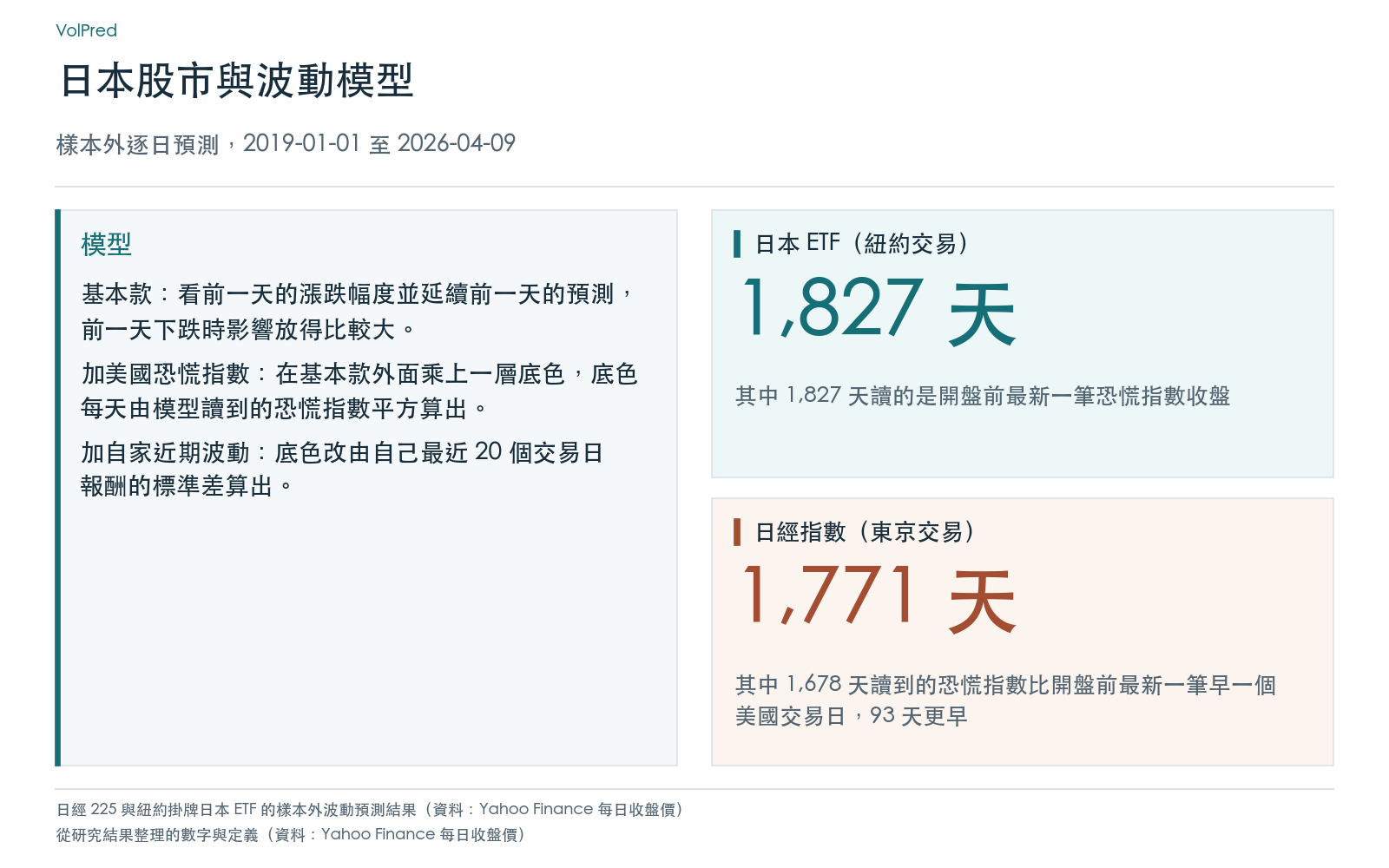
Task: Click the "VolPred" label at the top
Action: click(86, 30)
